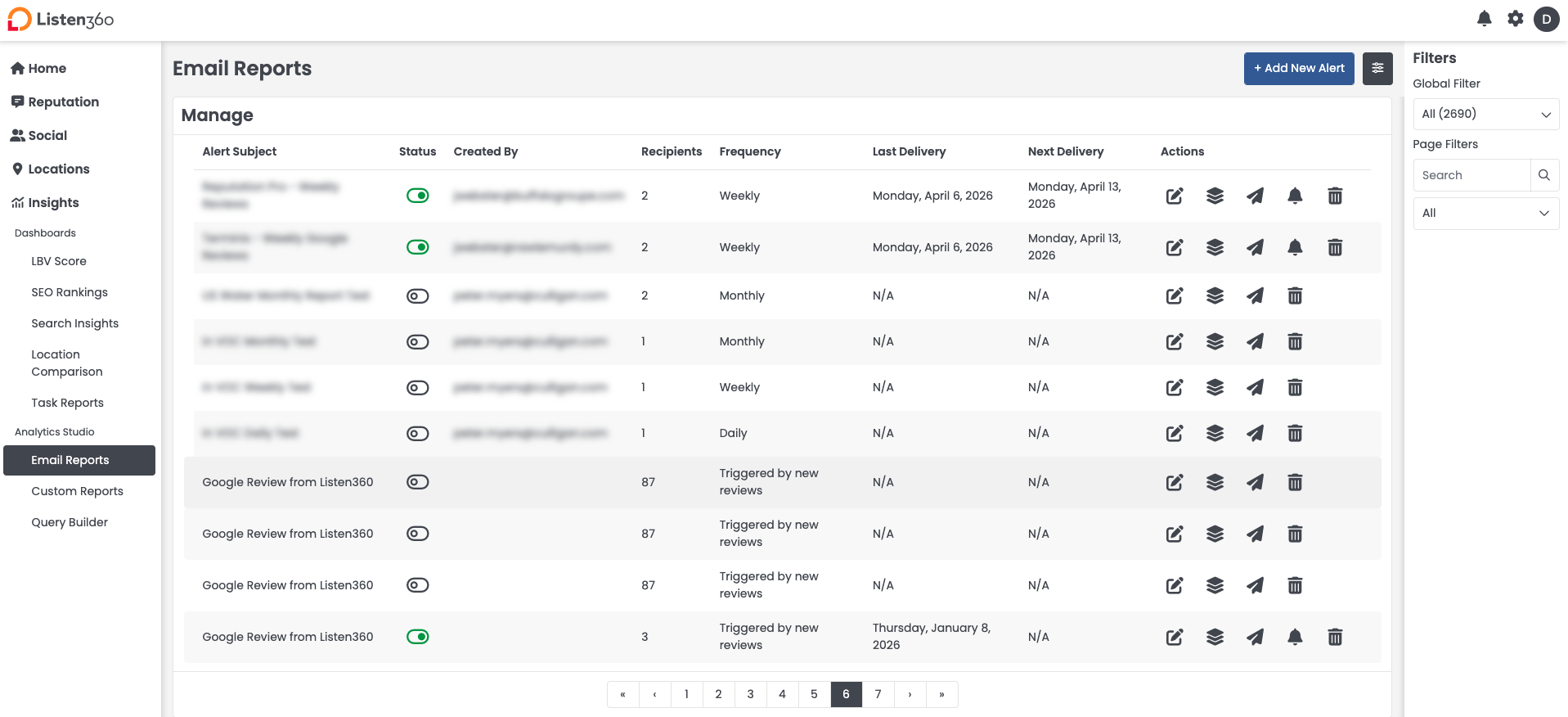Click the layers icon for first Weekly alert

[1215, 196]
